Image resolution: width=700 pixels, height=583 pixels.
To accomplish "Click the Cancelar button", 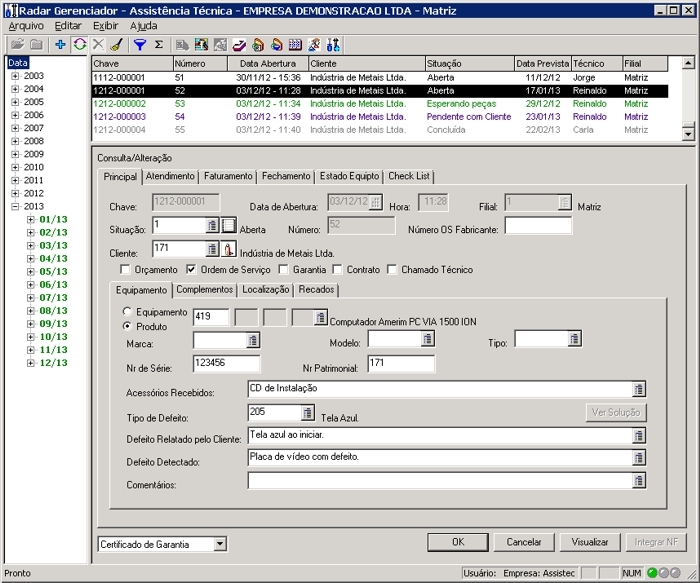I will click(x=524, y=542).
